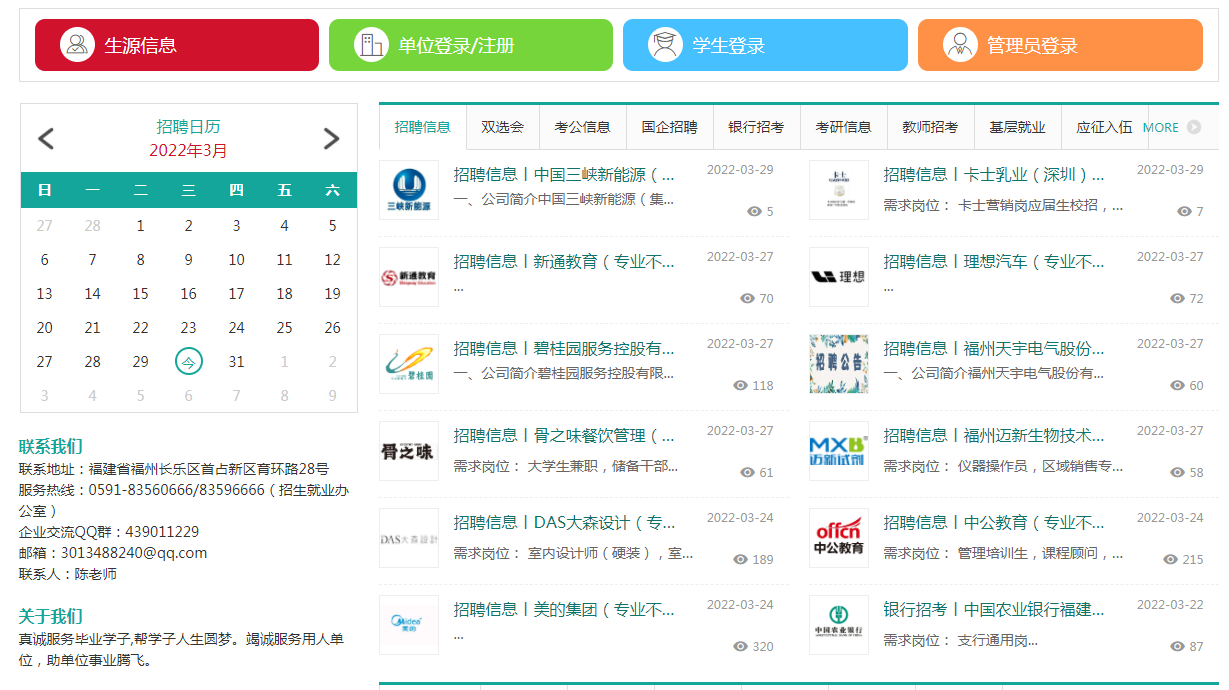
Task: Switch to the 双选会 tab
Action: [x=502, y=127]
